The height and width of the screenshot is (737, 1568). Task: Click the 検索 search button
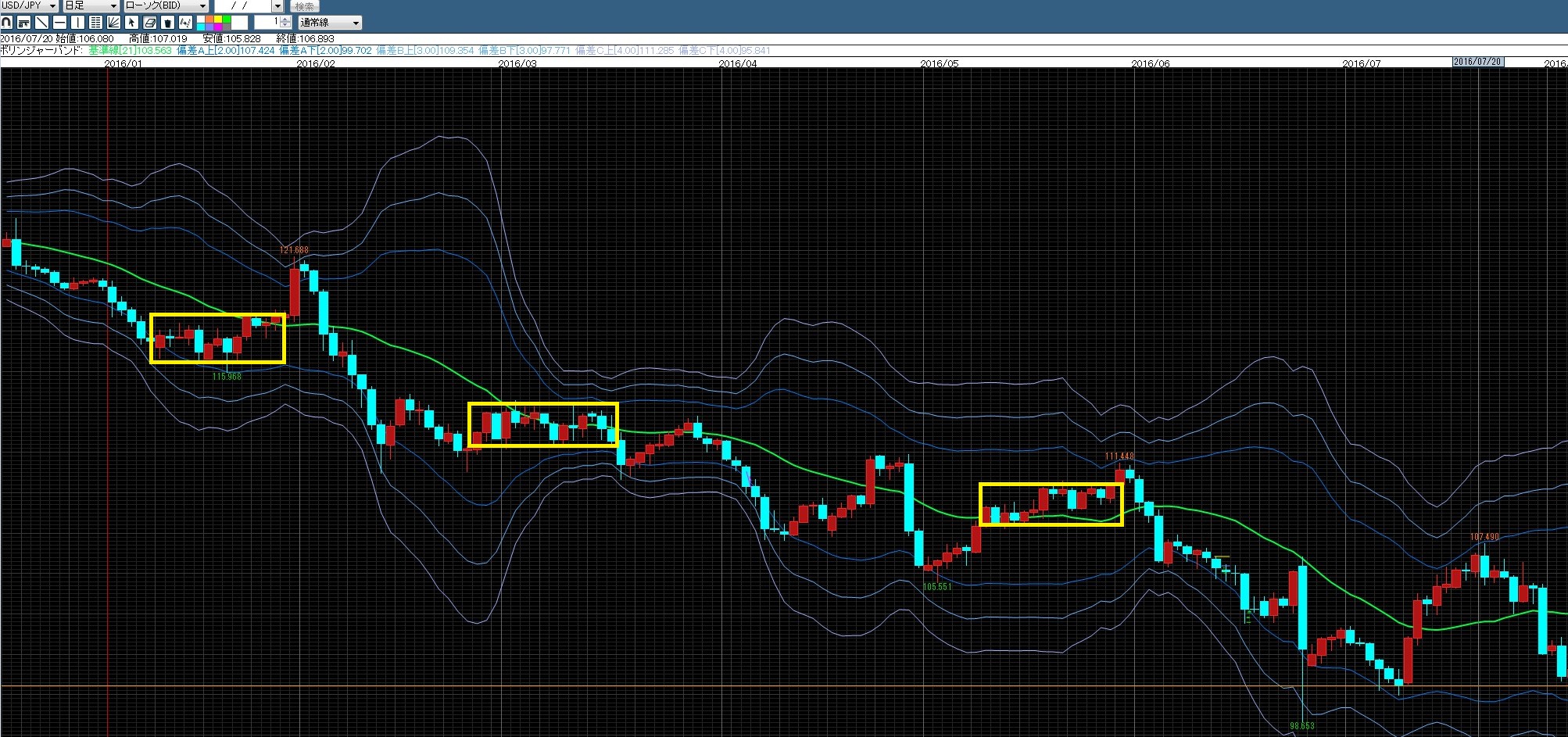click(x=305, y=6)
